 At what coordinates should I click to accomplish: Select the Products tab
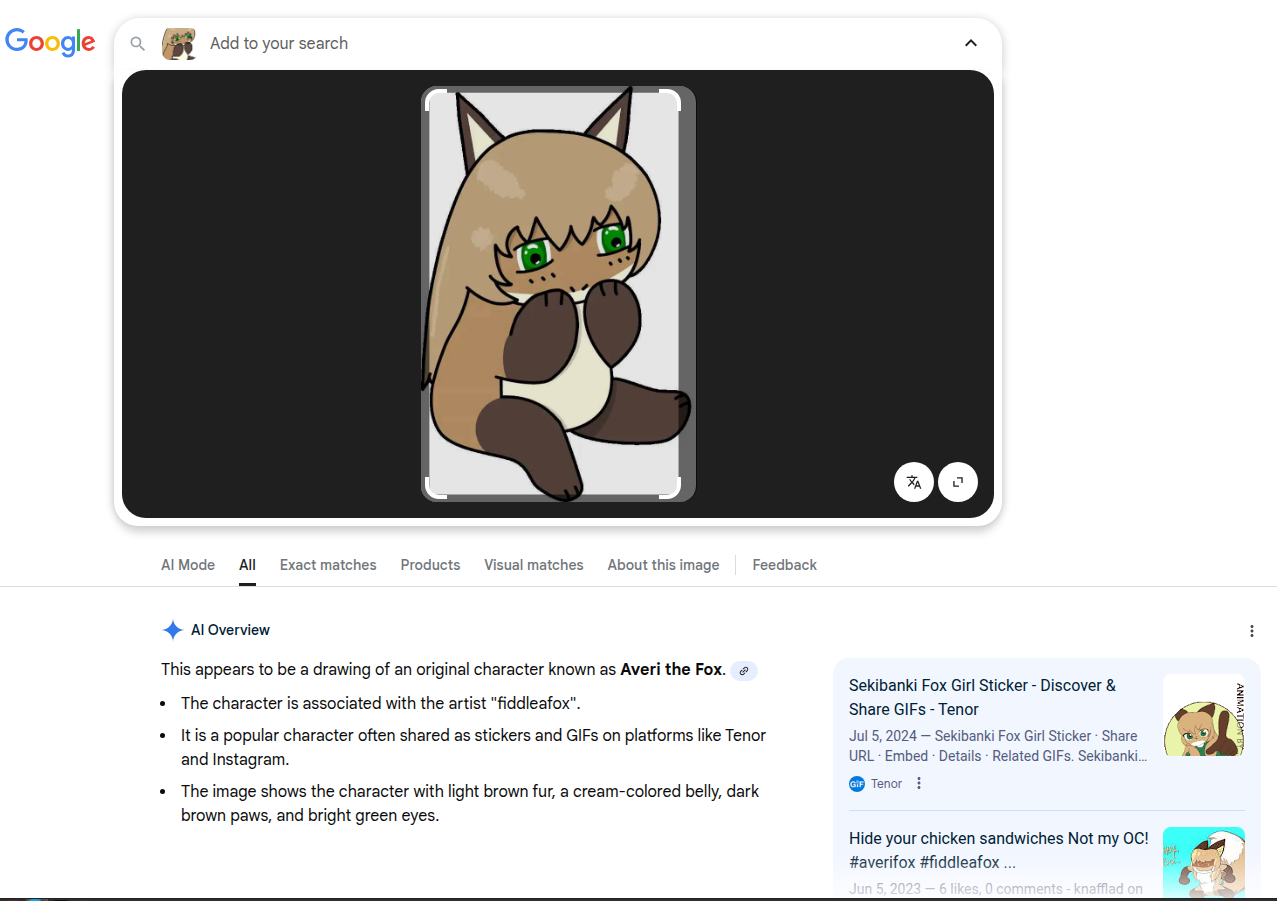(430, 565)
